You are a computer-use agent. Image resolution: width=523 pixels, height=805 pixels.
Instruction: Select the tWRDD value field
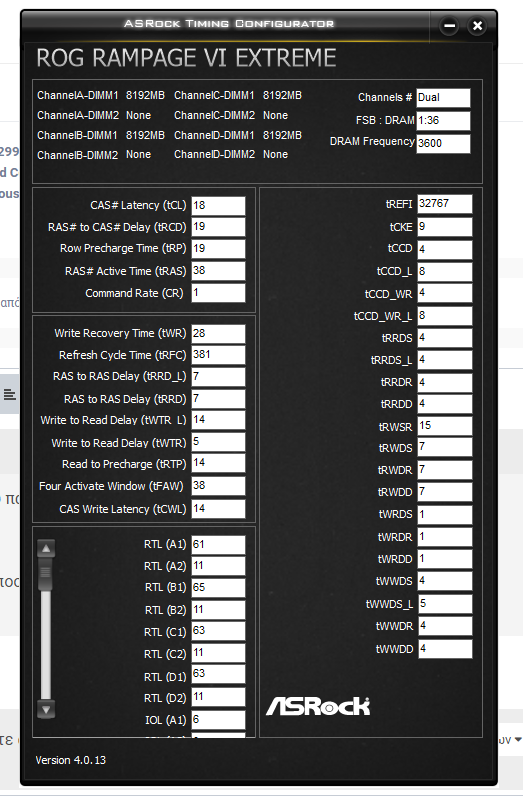[444, 559]
